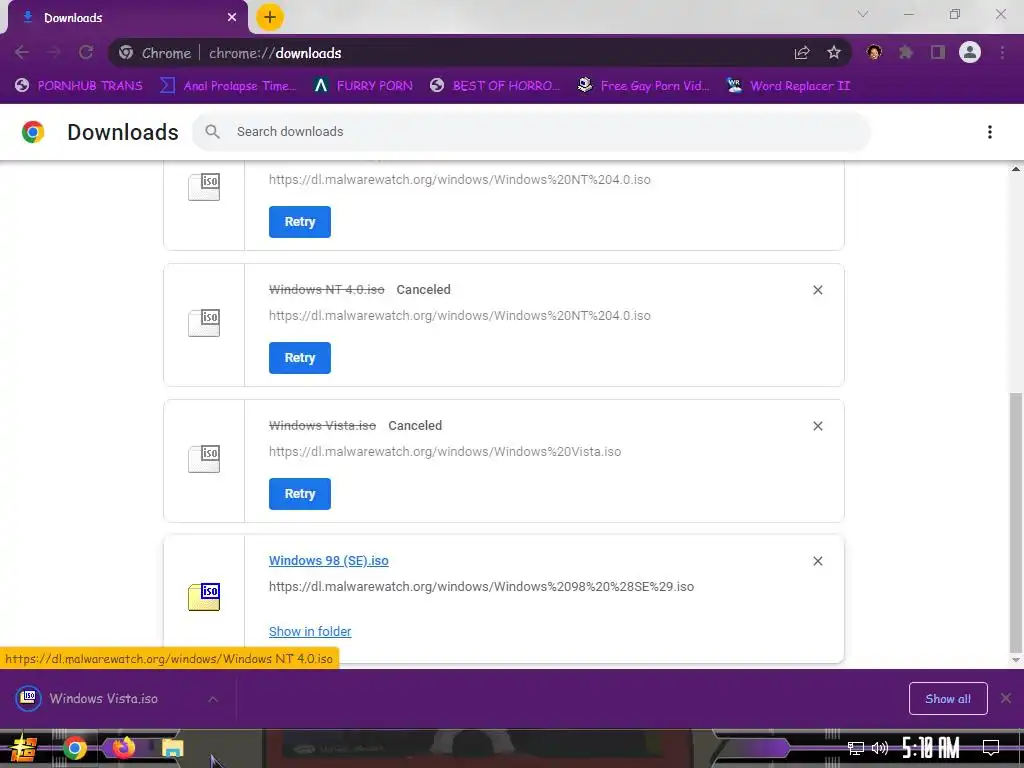Click the Windows 98 (SE) iso file icon
This screenshot has width=1024, height=768.
coord(204,596)
